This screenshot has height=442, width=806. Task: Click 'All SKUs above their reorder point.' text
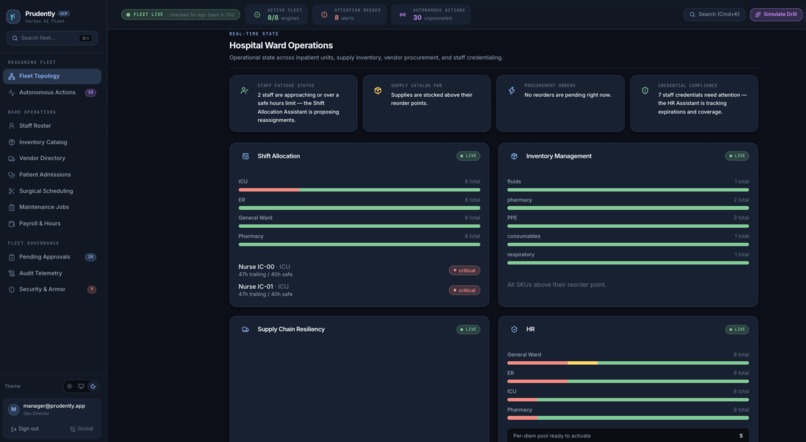coord(557,285)
